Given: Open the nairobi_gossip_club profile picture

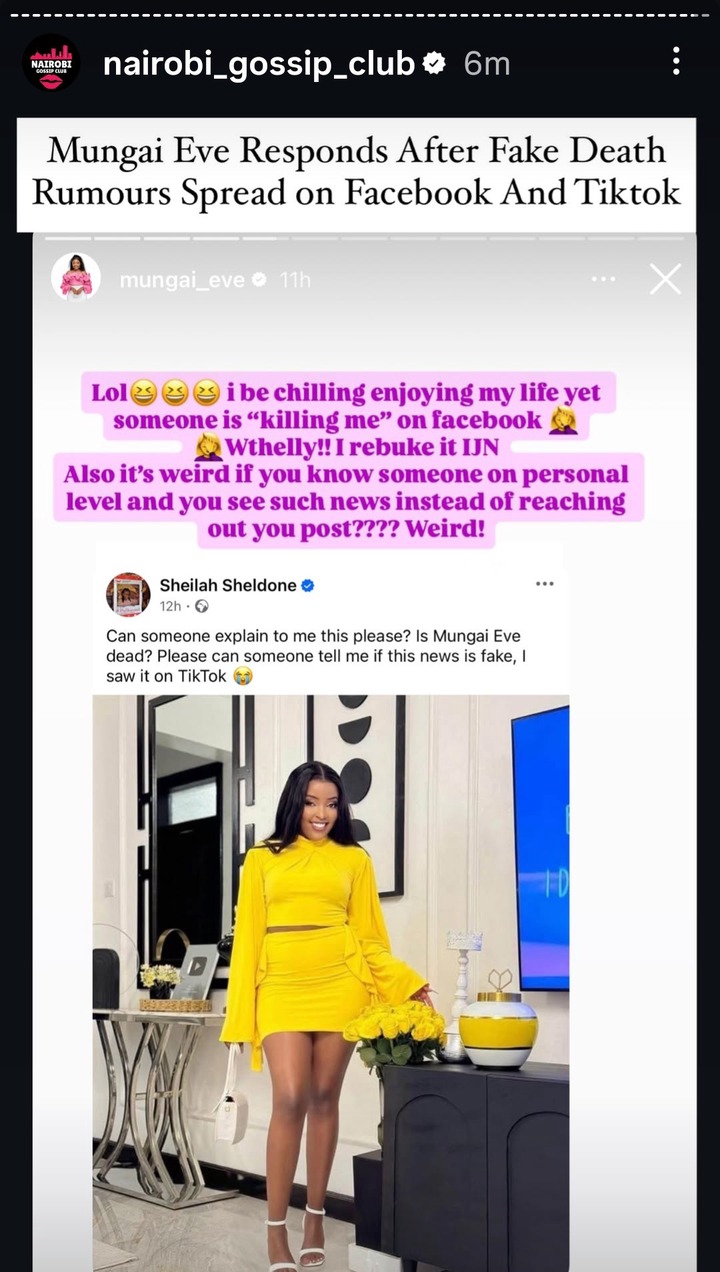Looking at the screenshot, I should pos(51,63).
